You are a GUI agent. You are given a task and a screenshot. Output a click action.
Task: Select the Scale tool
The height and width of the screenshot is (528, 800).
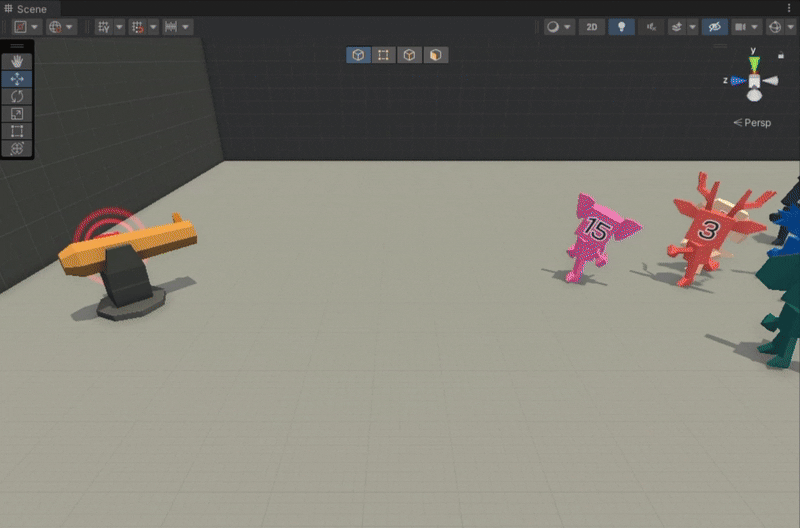[17, 114]
